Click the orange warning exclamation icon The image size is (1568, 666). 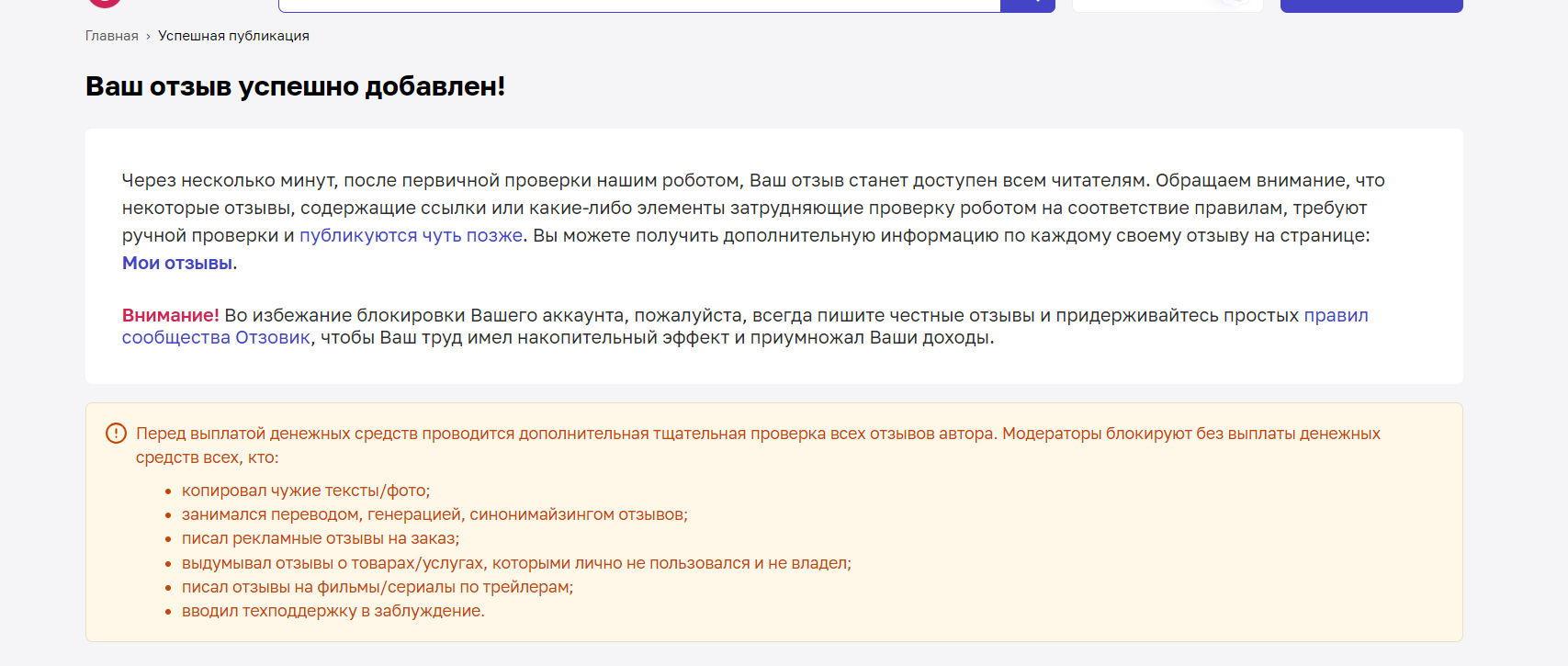pyautogui.click(x=116, y=433)
